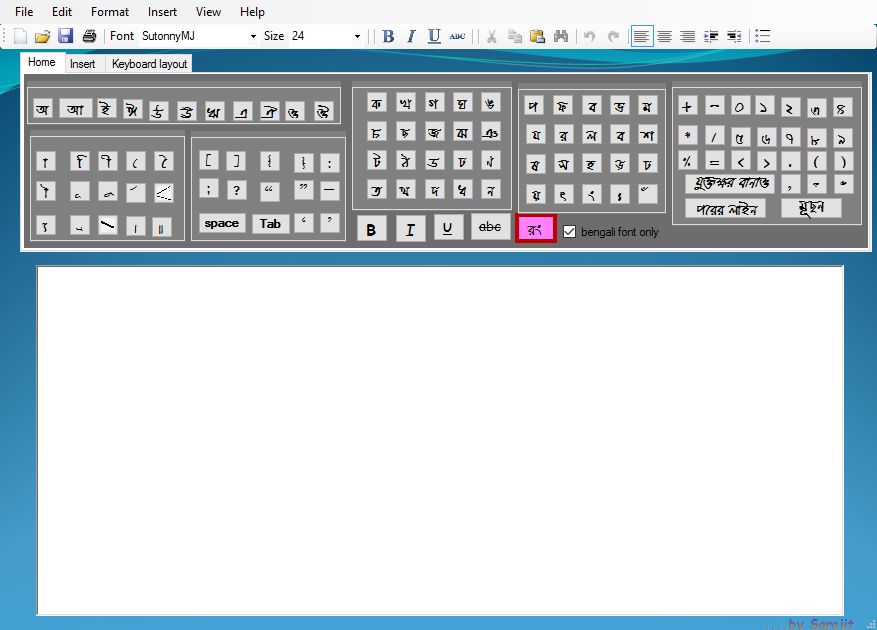
Task: Insert the Bengali vowel আ key
Action: pyautogui.click(x=75, y=109)
